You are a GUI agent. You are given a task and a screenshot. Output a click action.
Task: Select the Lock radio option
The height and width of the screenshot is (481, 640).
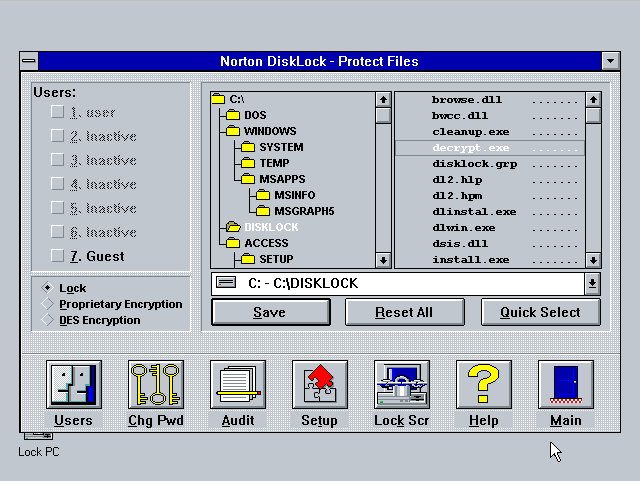48,288
